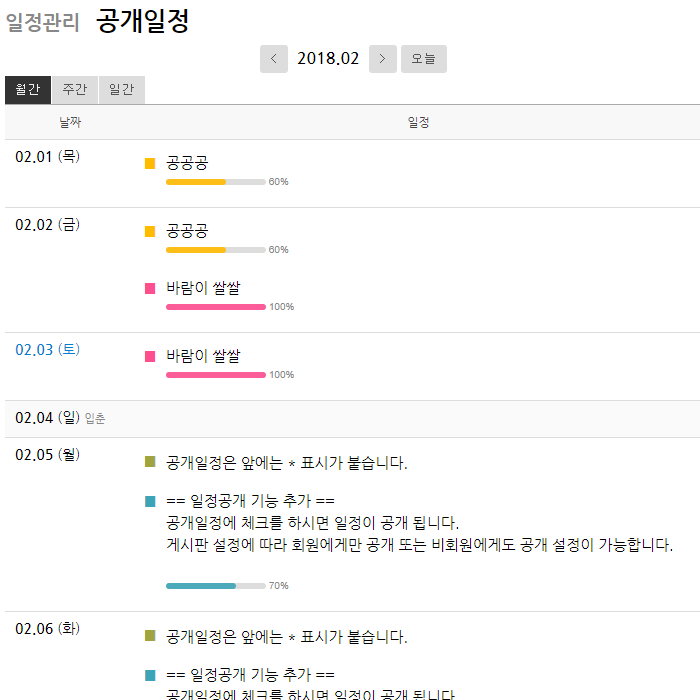
Task: Open 공개일정은 앞에는 entry on 02.06
Action: point(287,637)
